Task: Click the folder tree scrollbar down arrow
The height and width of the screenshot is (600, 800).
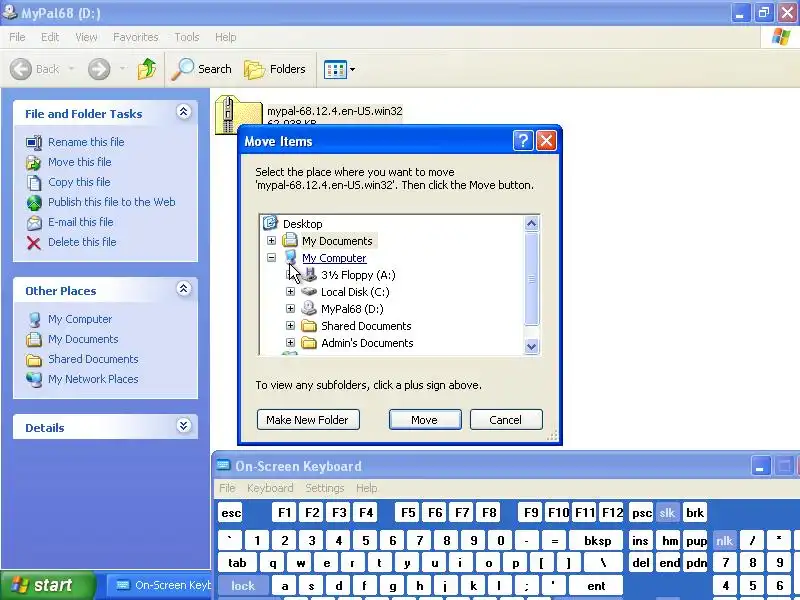Action: (531, 346)
